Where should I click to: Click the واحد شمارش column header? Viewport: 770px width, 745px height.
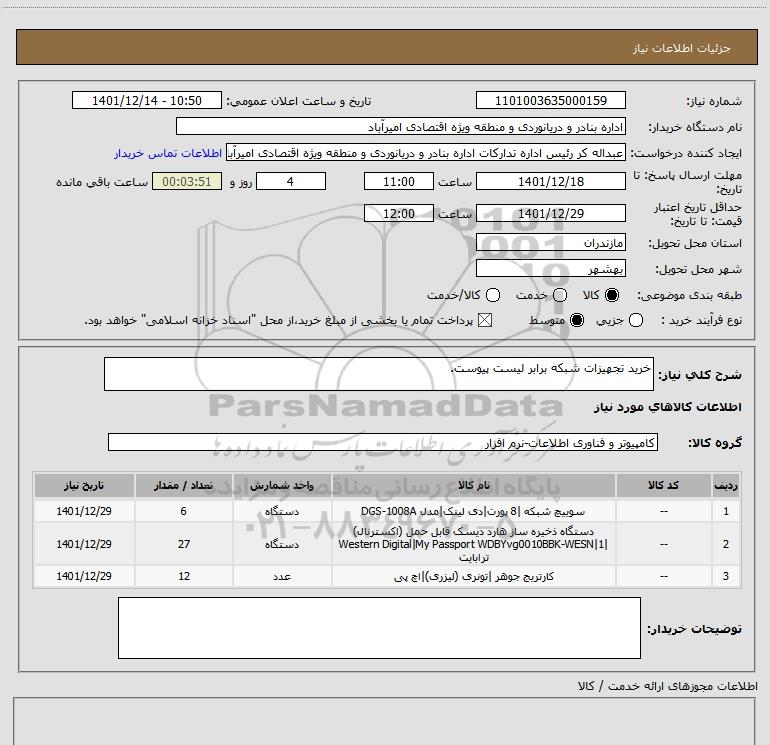(282, 485)
